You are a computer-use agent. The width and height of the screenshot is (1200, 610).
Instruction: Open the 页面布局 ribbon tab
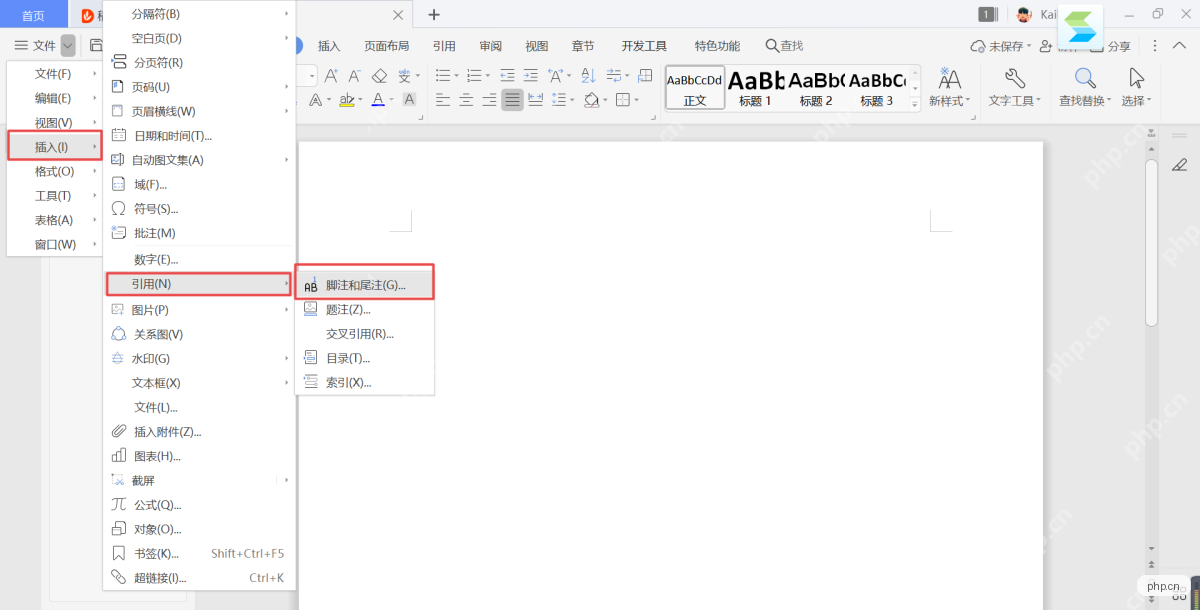[x=387, y=46]
